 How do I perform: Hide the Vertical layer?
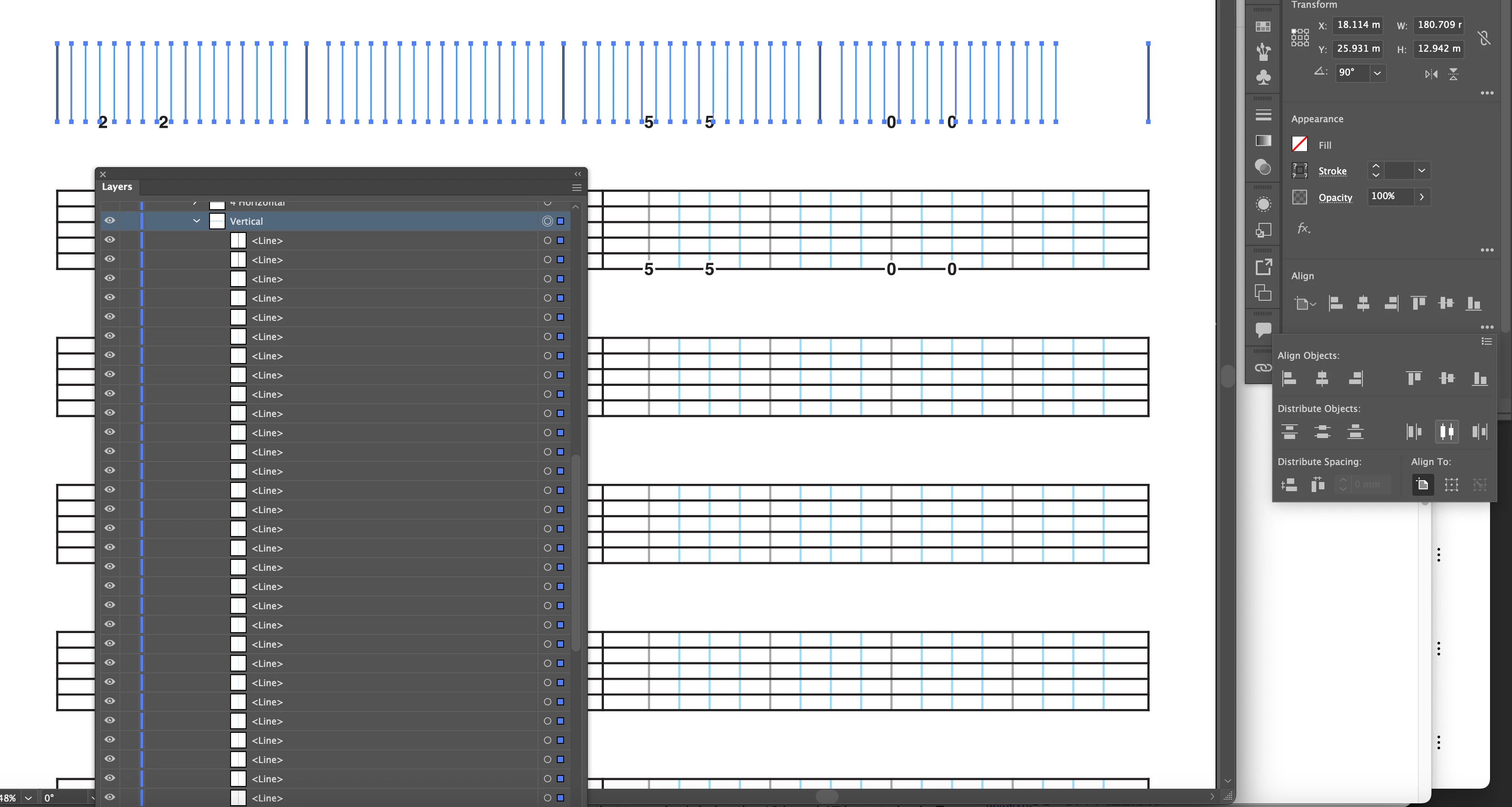pos(110,221)
